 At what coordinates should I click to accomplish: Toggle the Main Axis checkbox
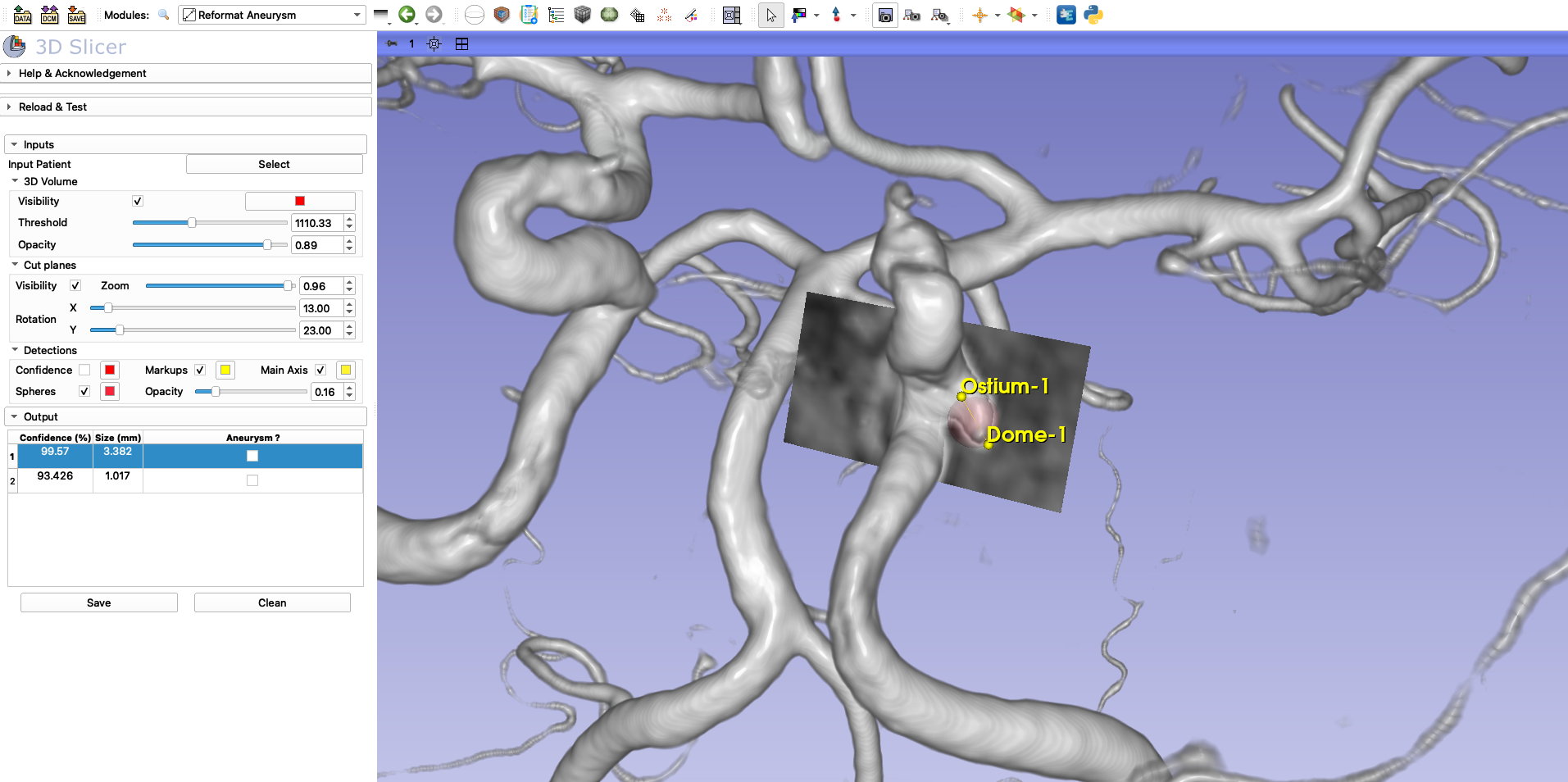point(320,370)
